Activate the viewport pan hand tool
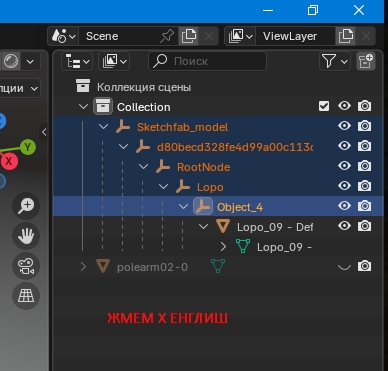Screen dimensions: 388x371 [x=26, y=236]
